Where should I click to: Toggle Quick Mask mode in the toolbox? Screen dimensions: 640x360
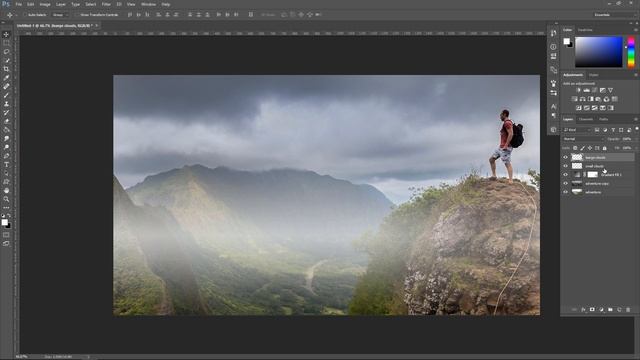6,235
